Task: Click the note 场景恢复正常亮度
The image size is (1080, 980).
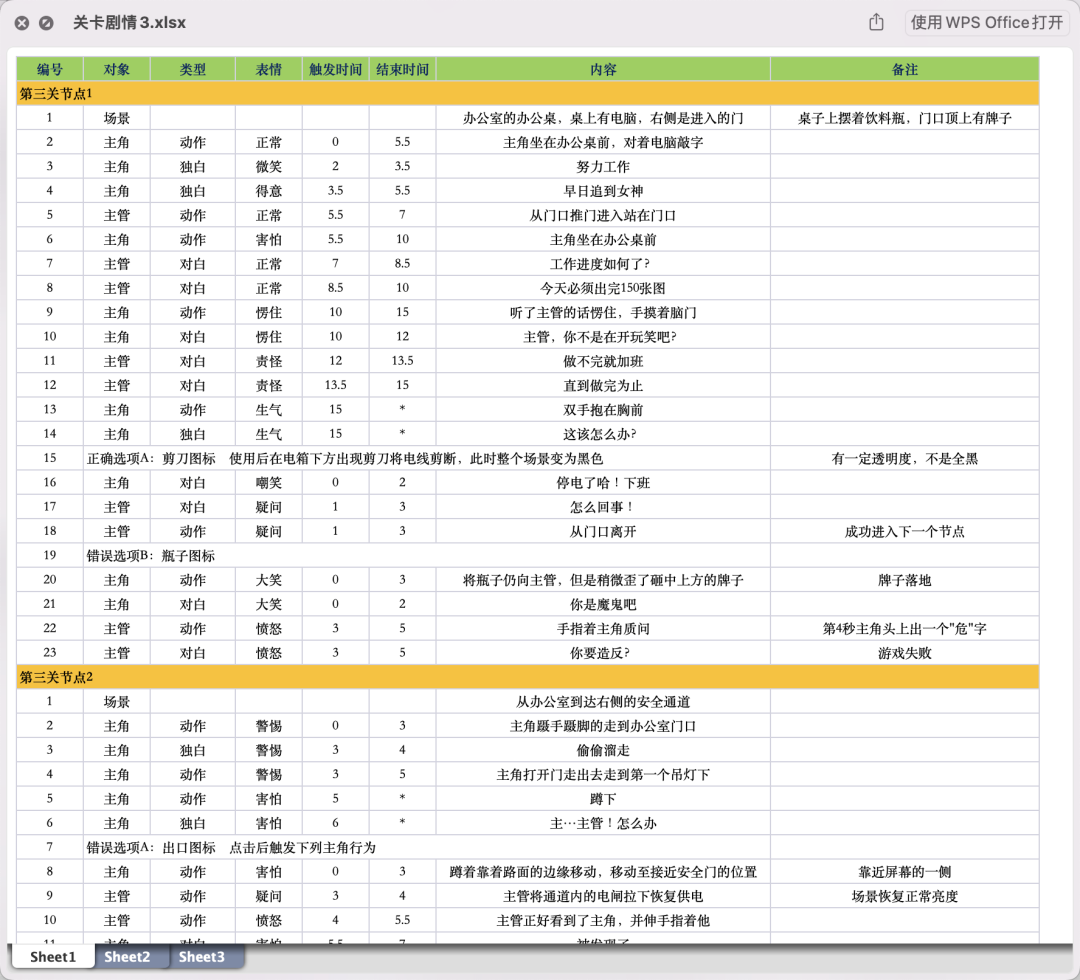Action: [904, 896]
